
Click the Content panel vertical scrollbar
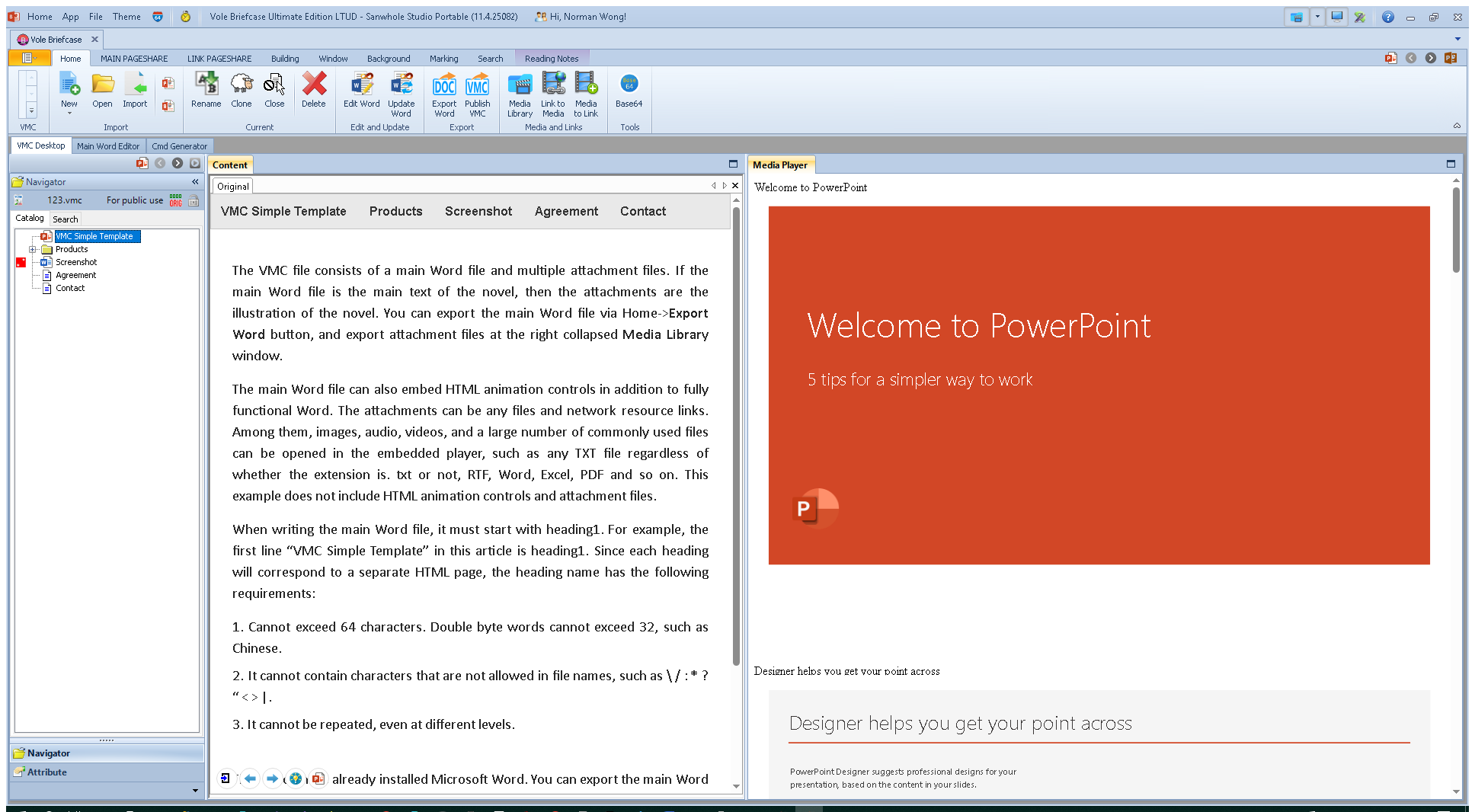pos(736,436)
